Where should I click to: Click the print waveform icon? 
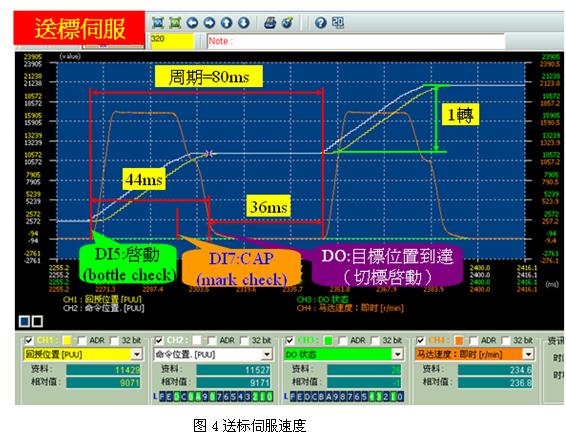[x=270, y=23]
